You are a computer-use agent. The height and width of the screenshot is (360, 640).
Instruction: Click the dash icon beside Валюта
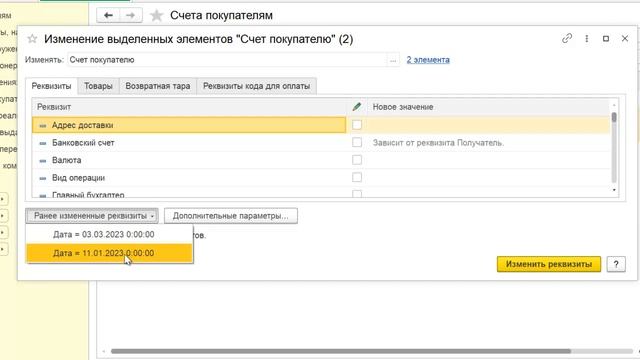[x=42, y=161]
